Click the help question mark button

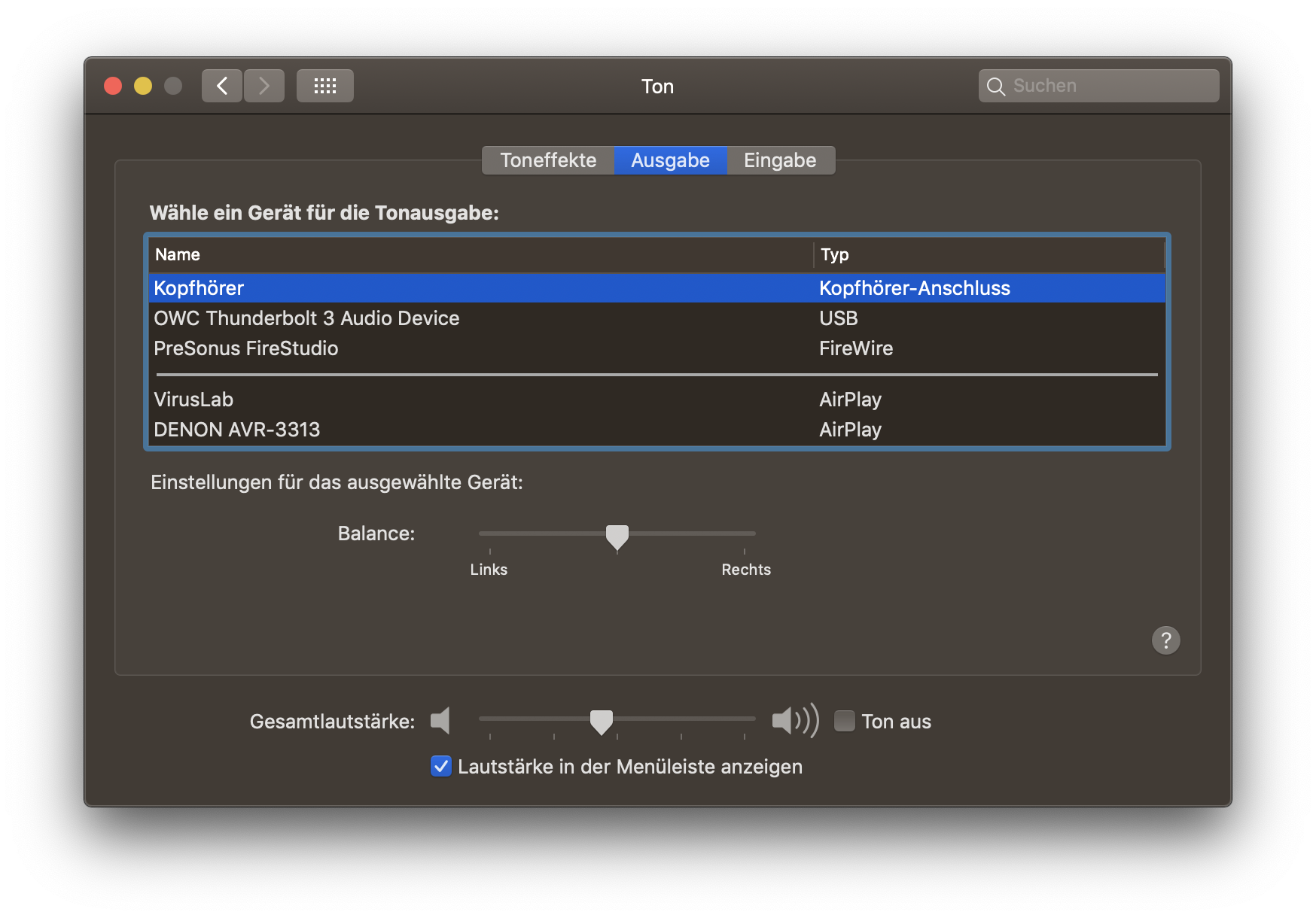[x=1165, y=640]
